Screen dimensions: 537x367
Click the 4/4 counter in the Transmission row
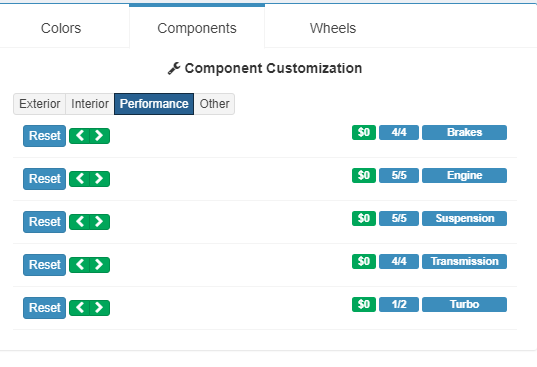[399, 261]
